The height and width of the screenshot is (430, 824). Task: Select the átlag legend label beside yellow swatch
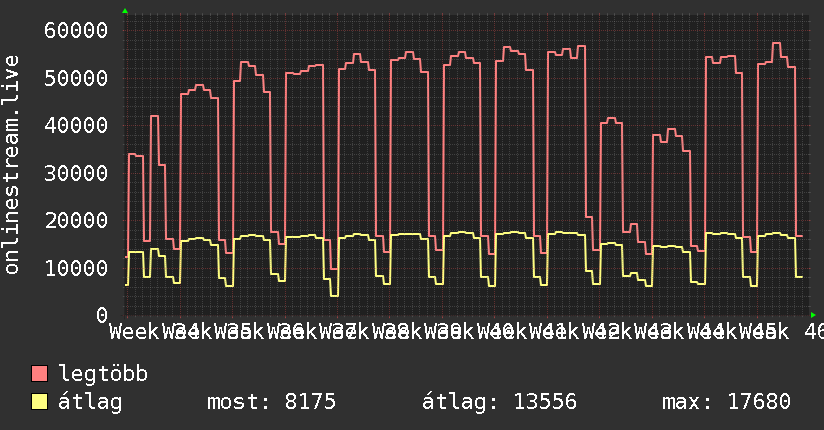(90, 402)
